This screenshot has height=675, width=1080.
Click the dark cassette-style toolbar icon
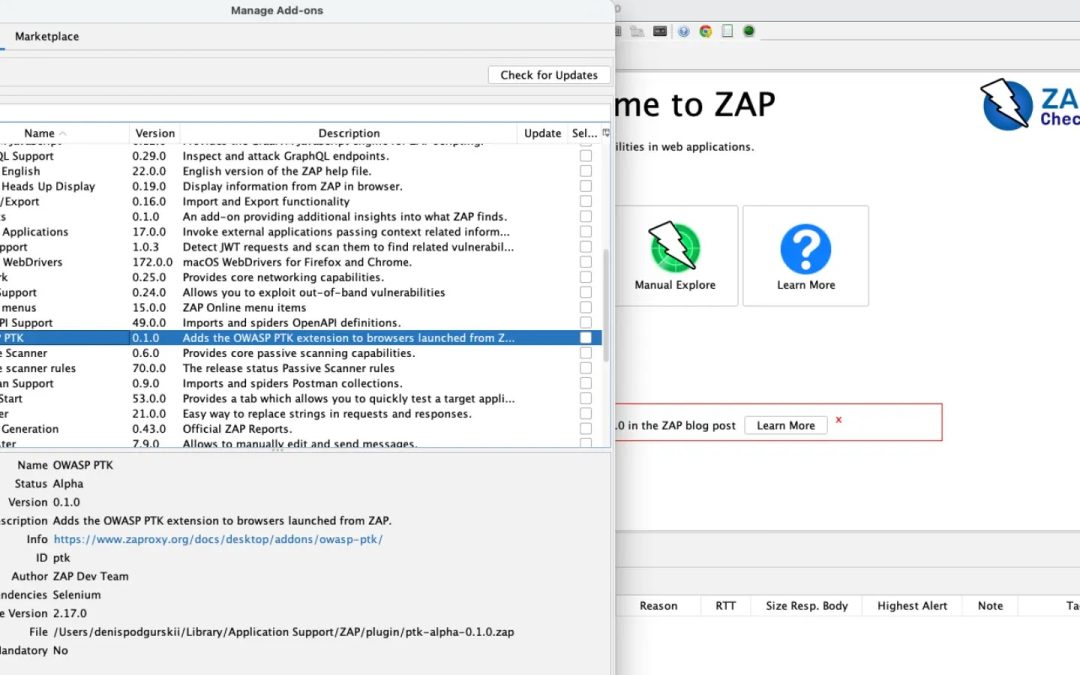pos(659,31)
